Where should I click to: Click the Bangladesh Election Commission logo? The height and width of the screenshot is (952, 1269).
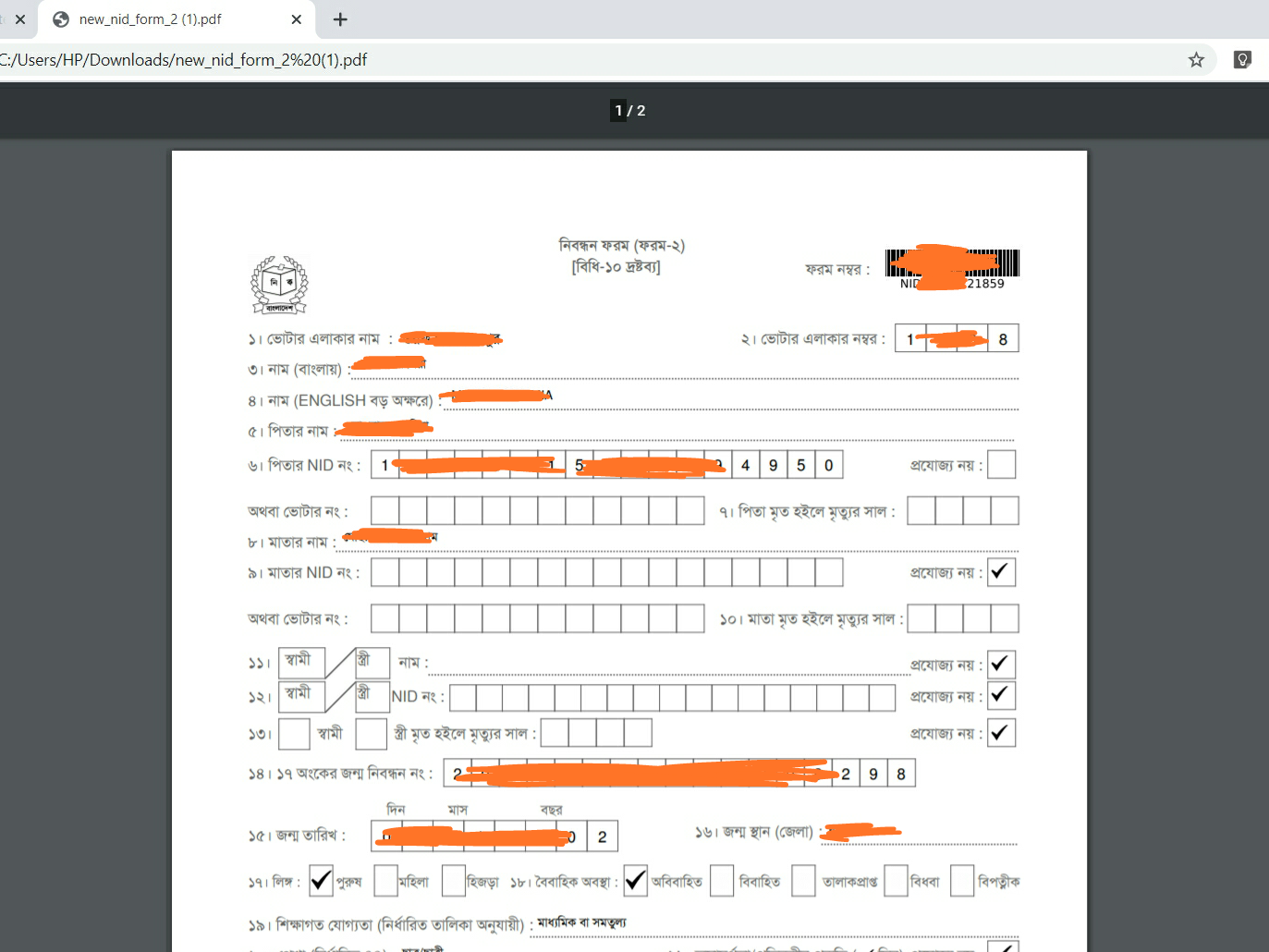pyautogui.click(x=279, y=285)
